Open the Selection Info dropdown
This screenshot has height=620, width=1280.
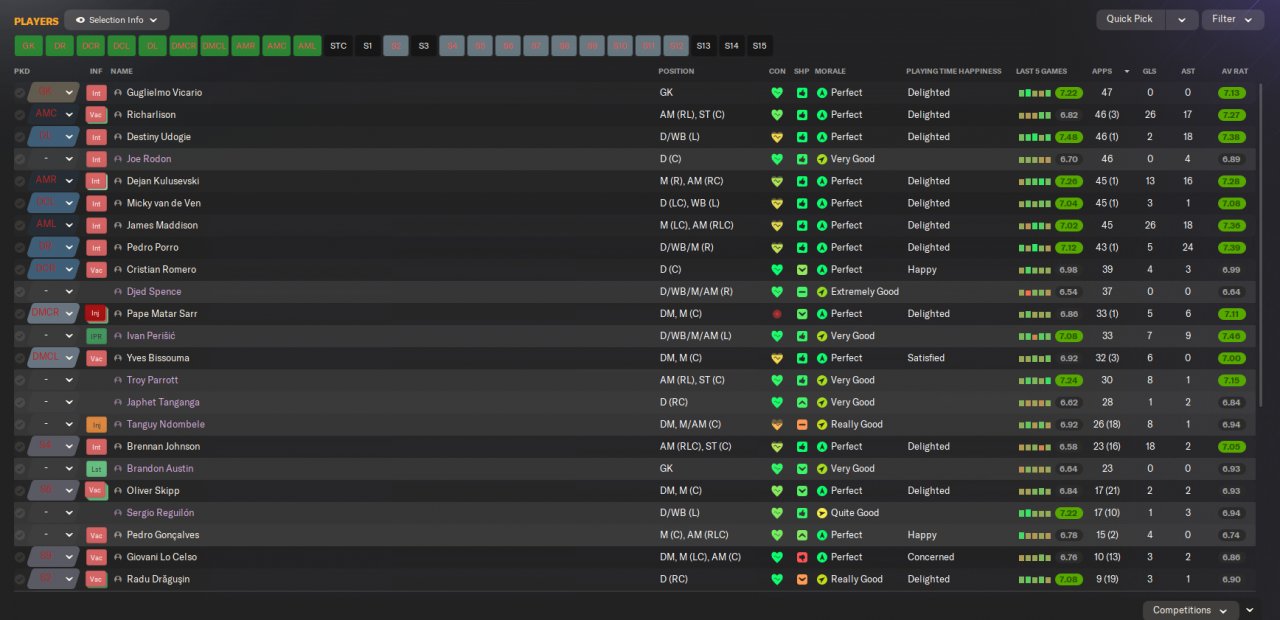[117, 20]
